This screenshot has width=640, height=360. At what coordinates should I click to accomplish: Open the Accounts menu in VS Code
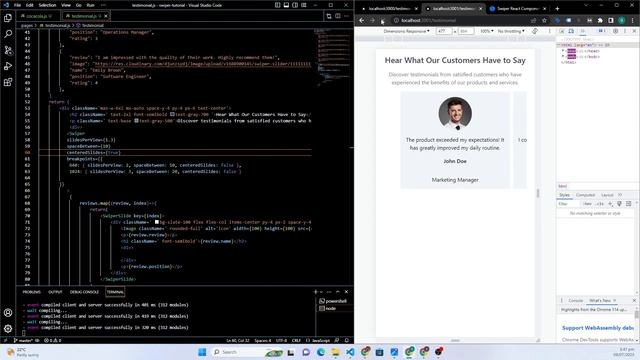[8, 313]
